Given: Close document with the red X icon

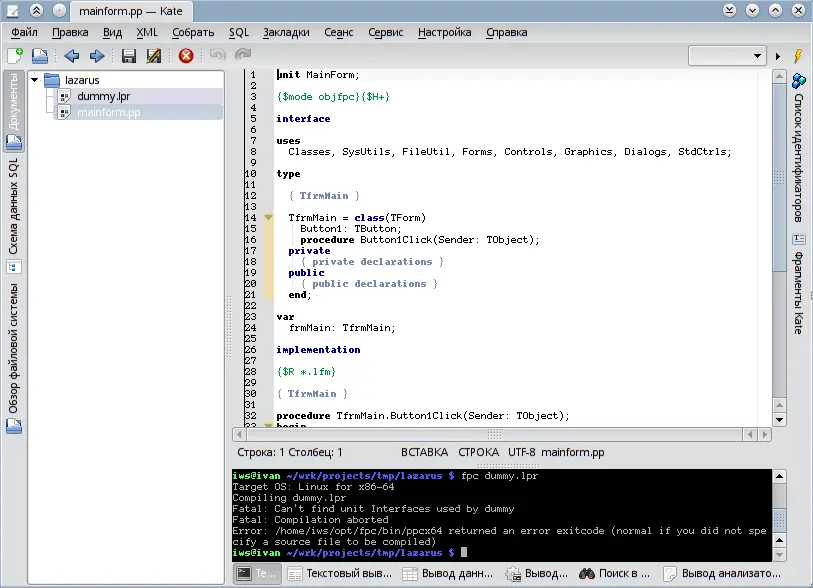Looking at the screenshot, I should coord(186,55).
